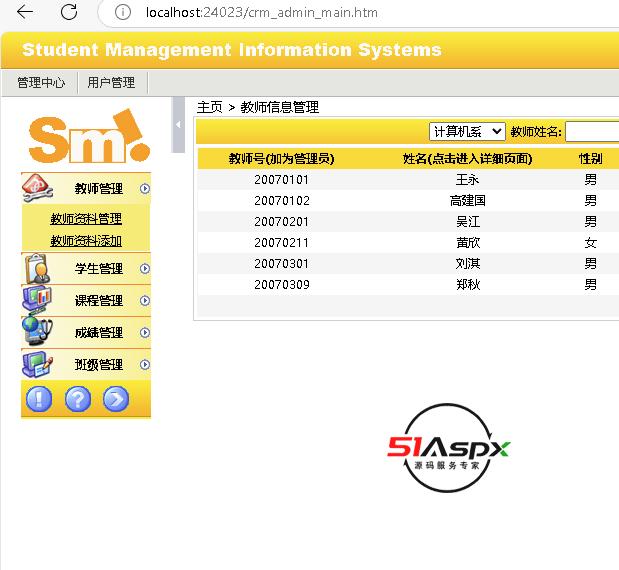Open the 计算机系 department dropdown
The image size is (619, 570).
(x=467, y=131)
